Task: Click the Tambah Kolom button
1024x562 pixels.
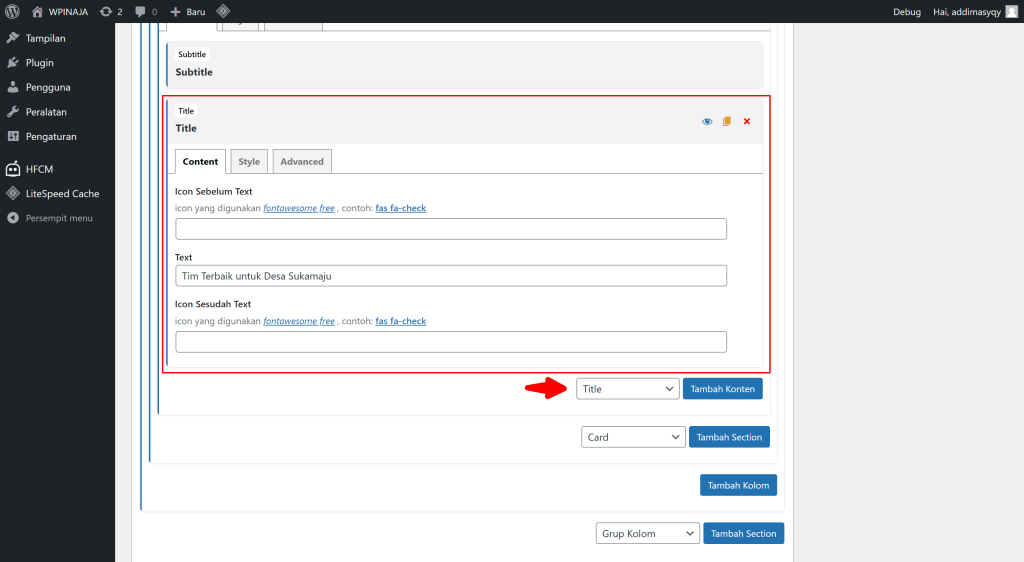Action: [738, 485]
